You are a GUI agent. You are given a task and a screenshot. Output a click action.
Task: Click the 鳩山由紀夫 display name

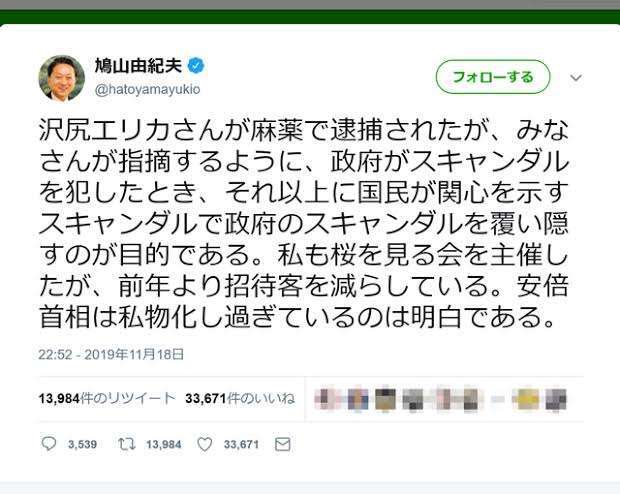coord(138,66)
